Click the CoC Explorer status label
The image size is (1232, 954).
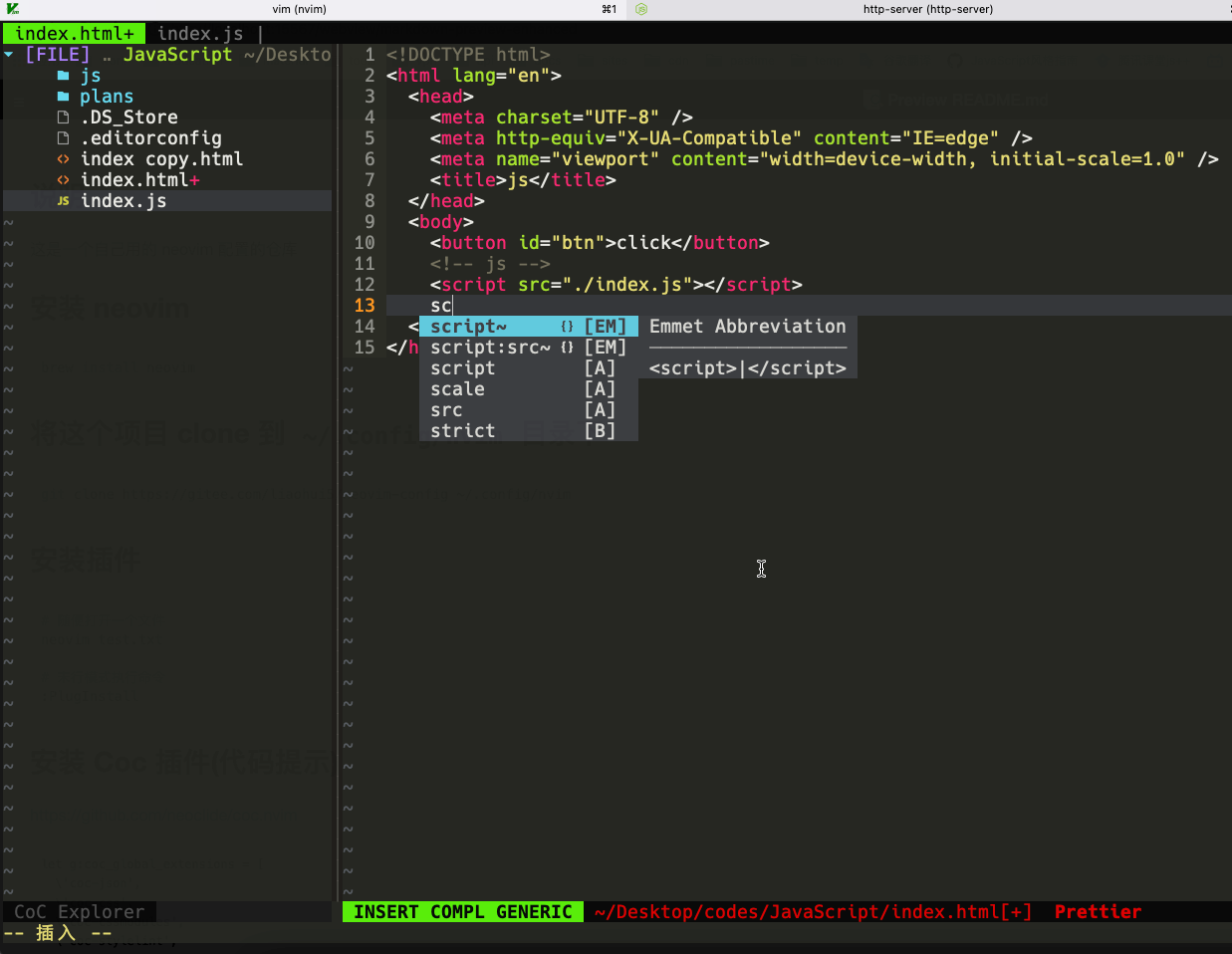79,912
